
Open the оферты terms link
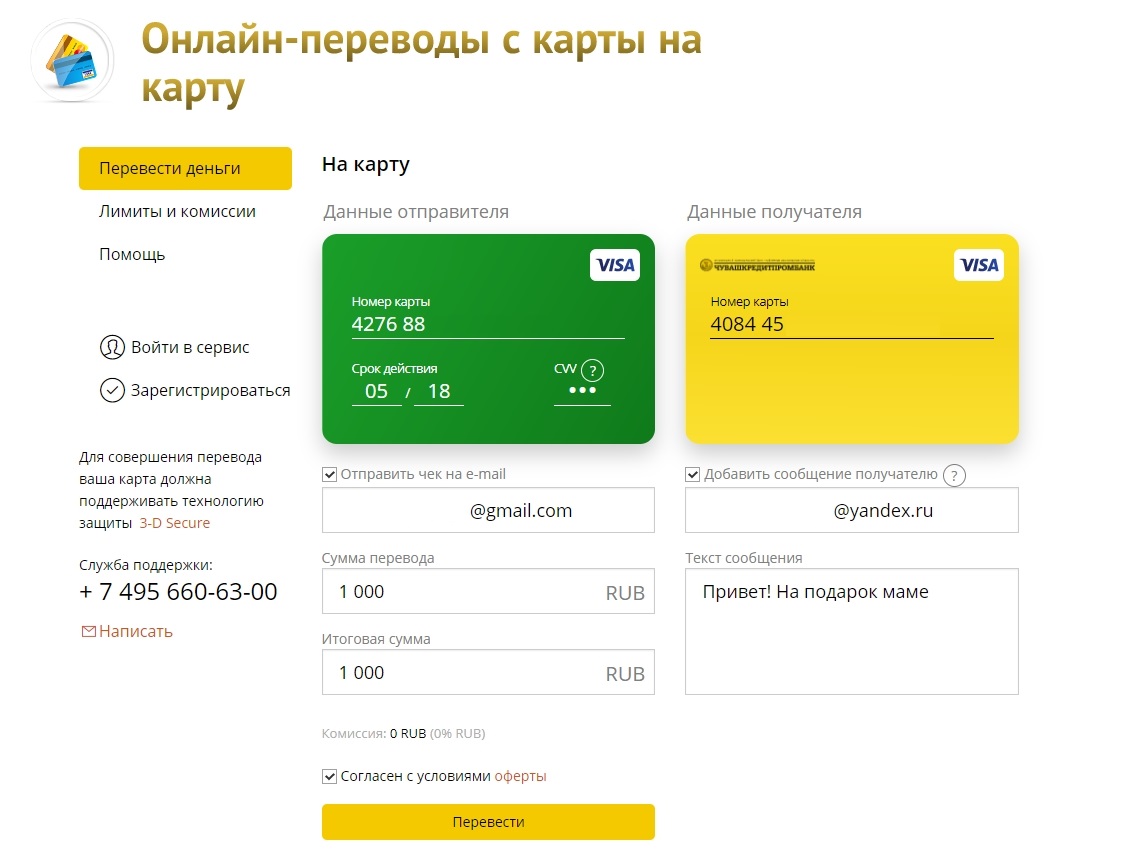(520, 777)
